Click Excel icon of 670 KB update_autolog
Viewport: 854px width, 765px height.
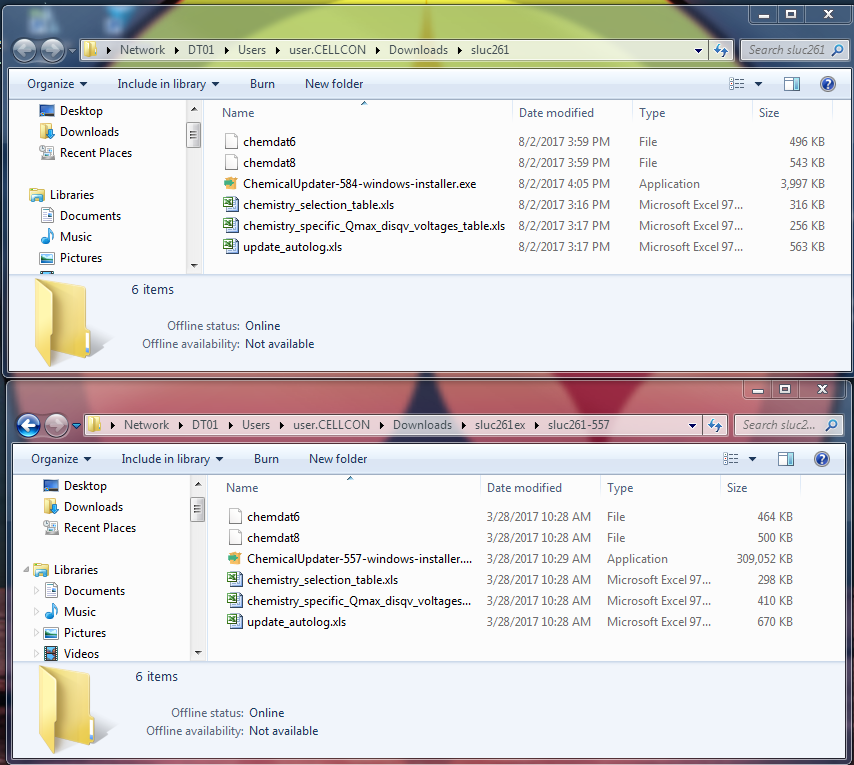click(235, 622)
